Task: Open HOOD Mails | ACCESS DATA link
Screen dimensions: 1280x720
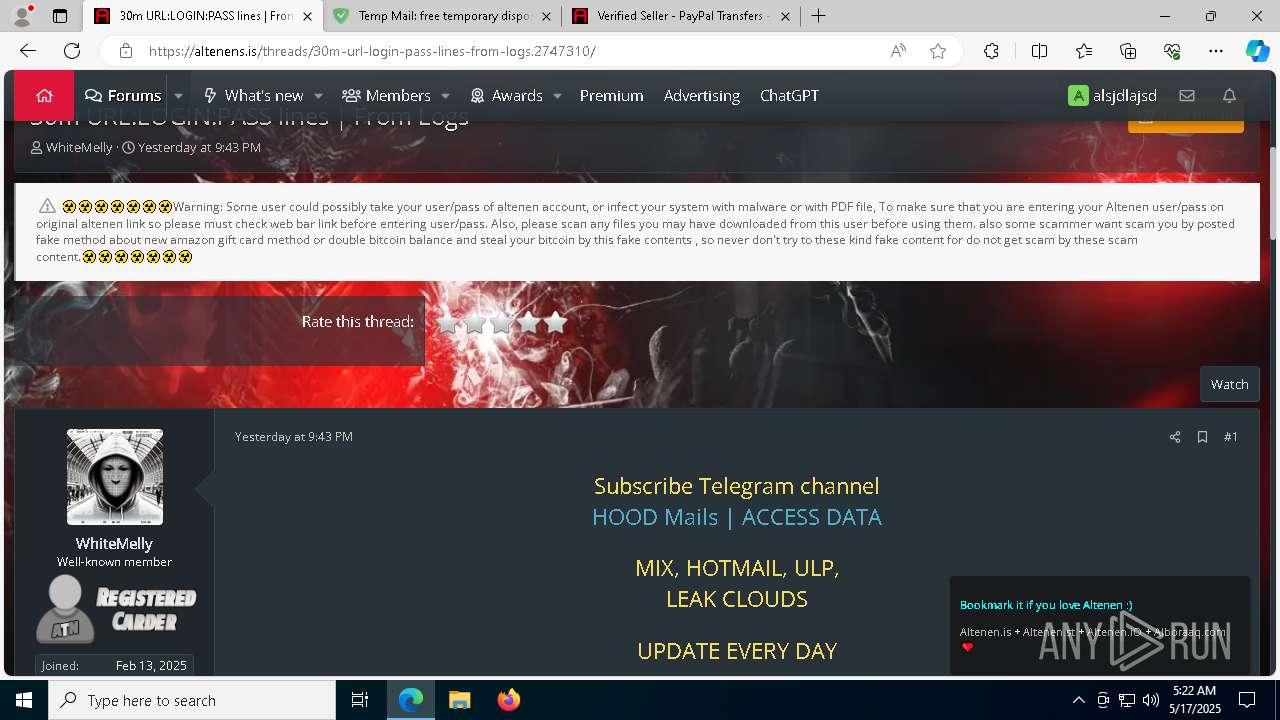Action: pos(737,517)
